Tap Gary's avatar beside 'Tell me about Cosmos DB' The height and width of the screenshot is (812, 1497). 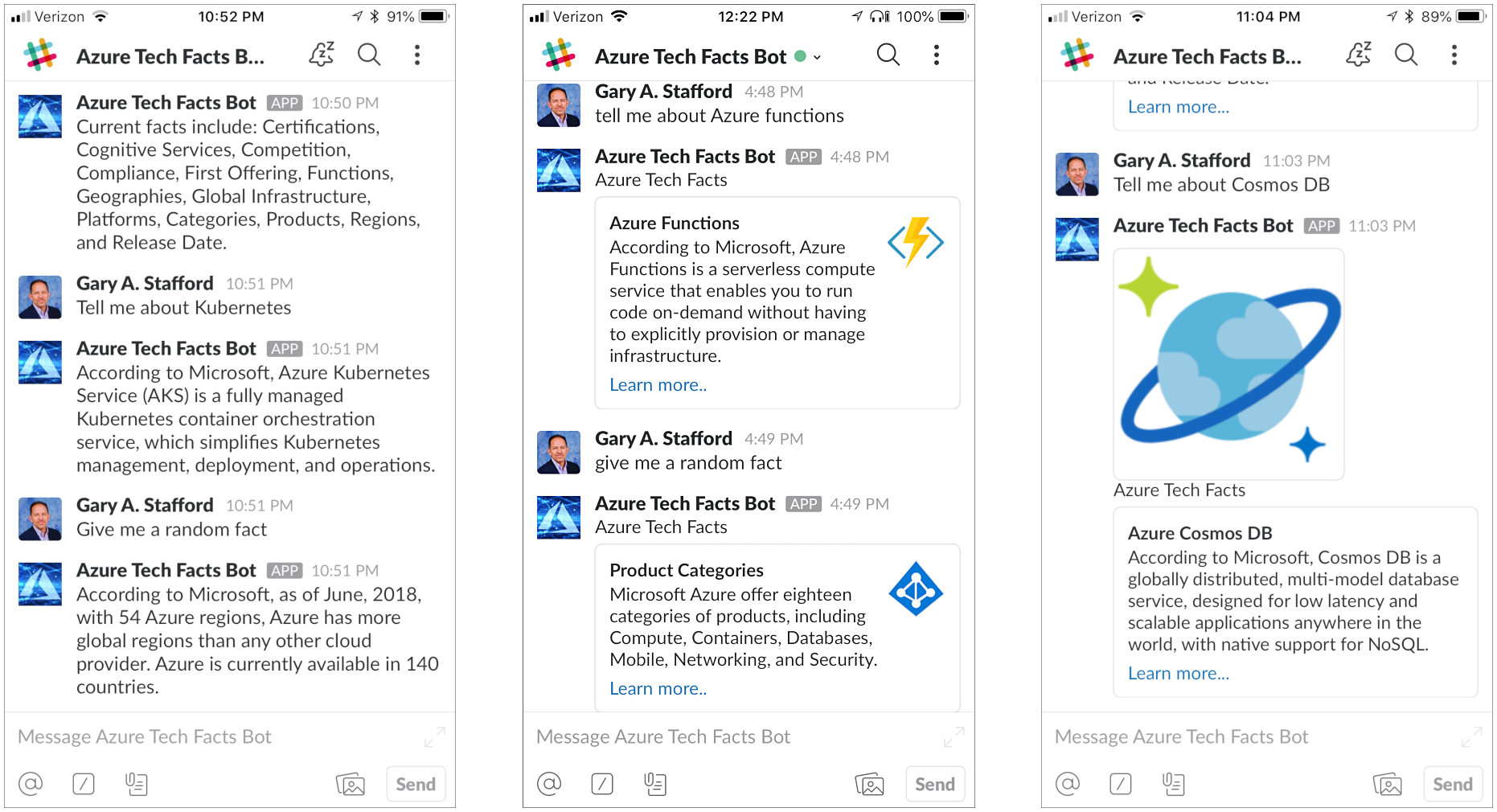(x=1077, y=174)
